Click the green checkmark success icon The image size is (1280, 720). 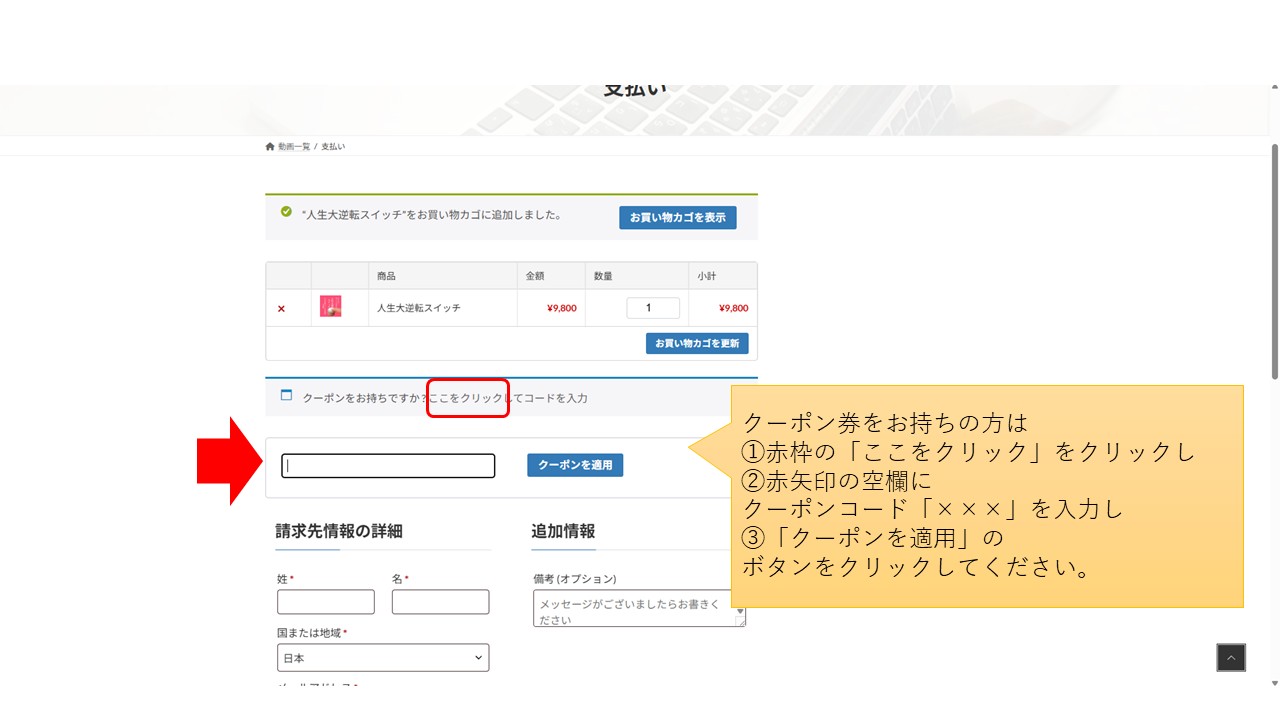click(x=286, y=212)
